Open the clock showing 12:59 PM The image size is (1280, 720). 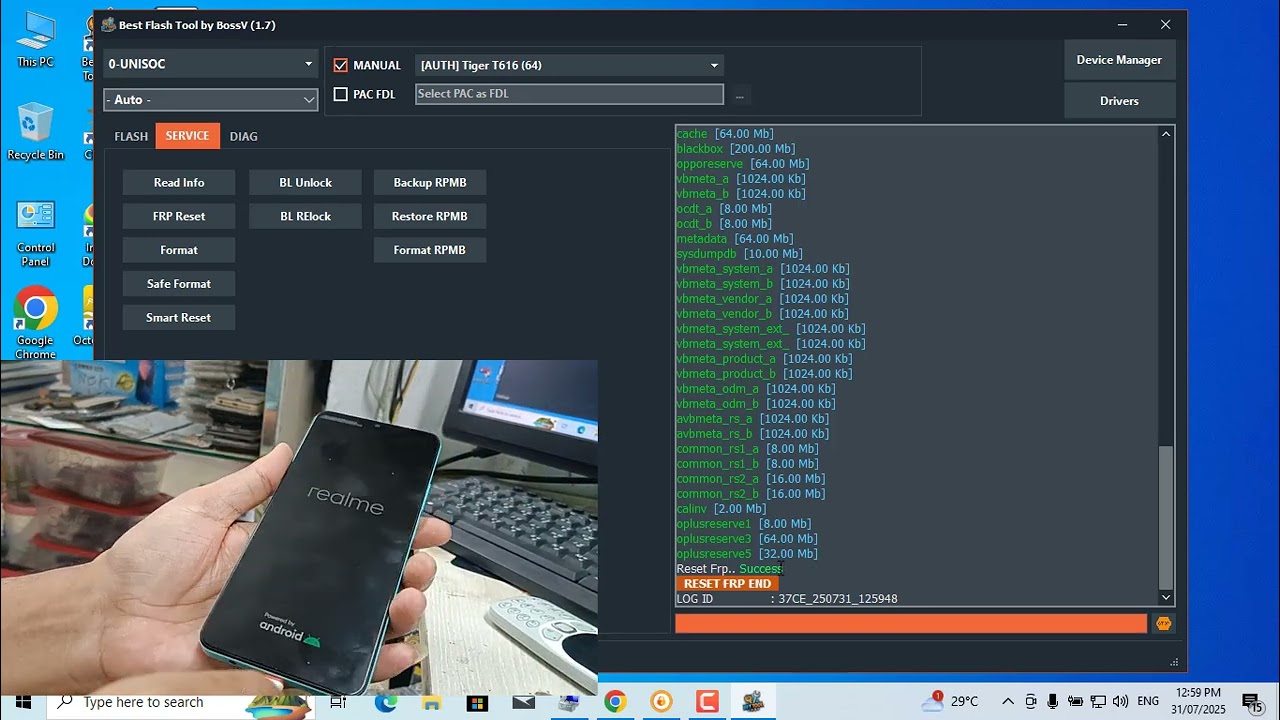[1199, 701]
